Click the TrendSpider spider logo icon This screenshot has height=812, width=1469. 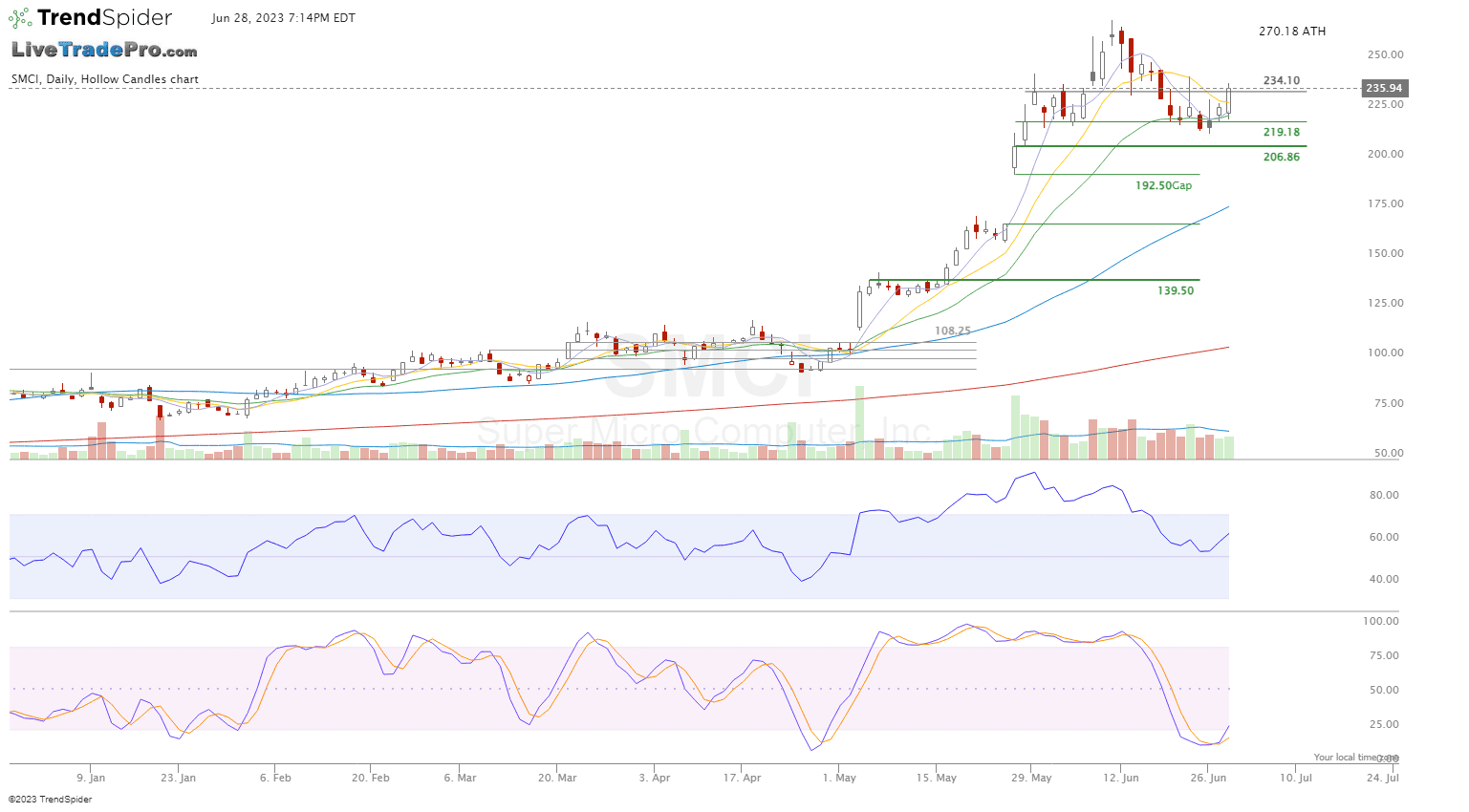coord(20,17)
